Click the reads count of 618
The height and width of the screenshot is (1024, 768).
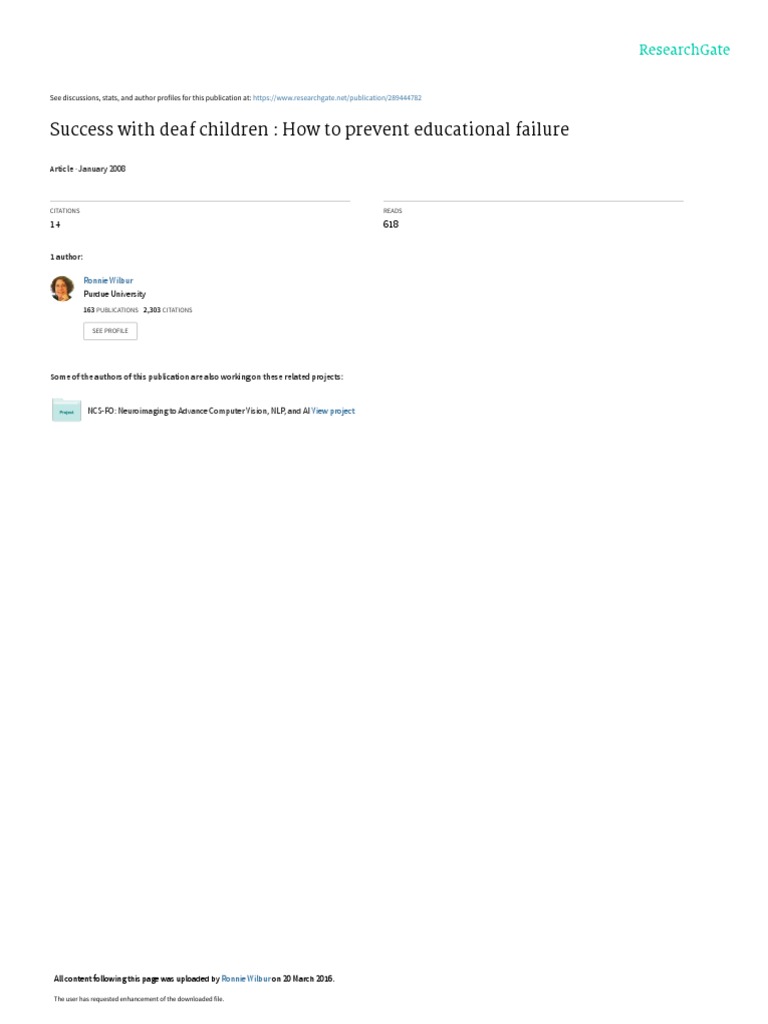pos(391,224)
